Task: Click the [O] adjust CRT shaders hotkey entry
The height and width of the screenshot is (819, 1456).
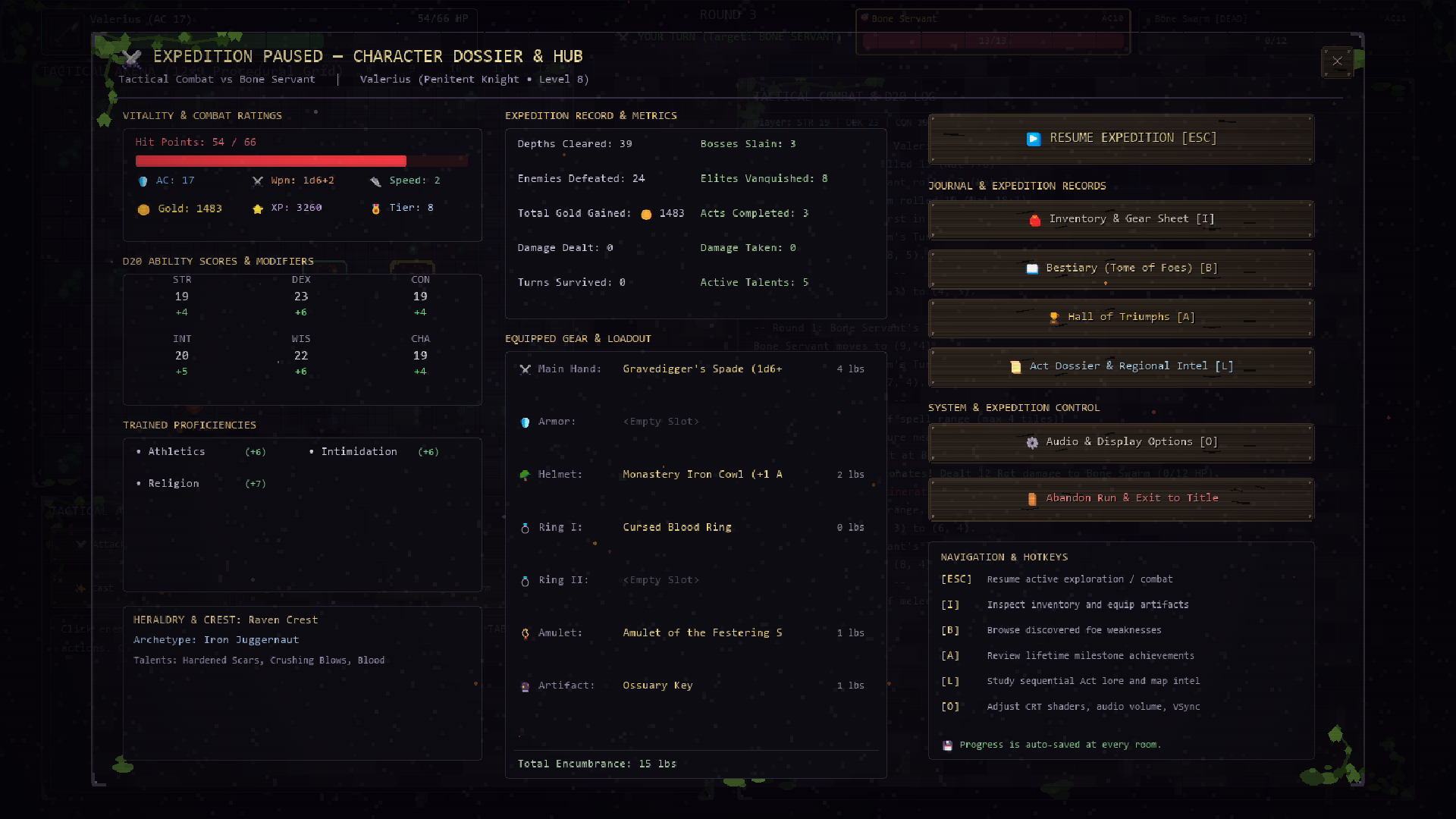Action: point(1071,707)
